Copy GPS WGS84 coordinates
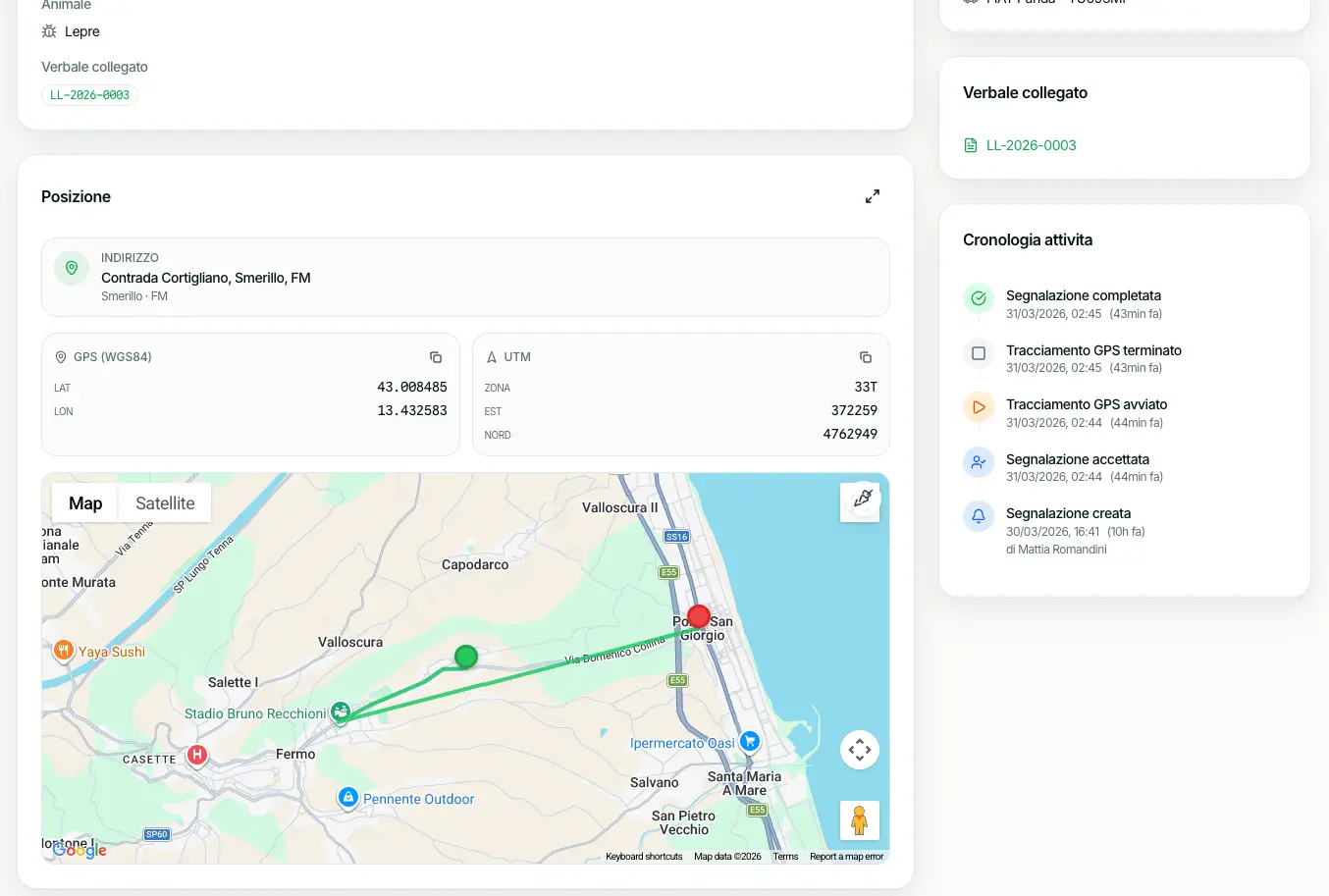Screen dimensions: 1329x896 tap(436, 357)
